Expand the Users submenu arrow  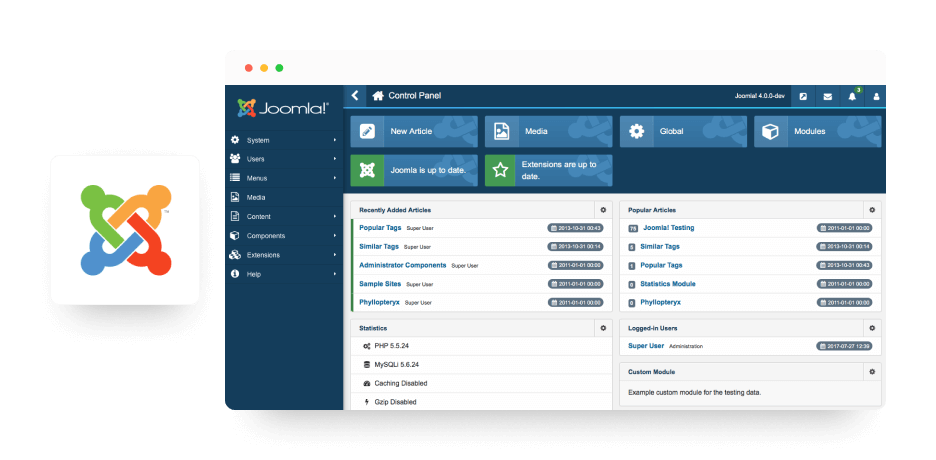tap(335, 159)
